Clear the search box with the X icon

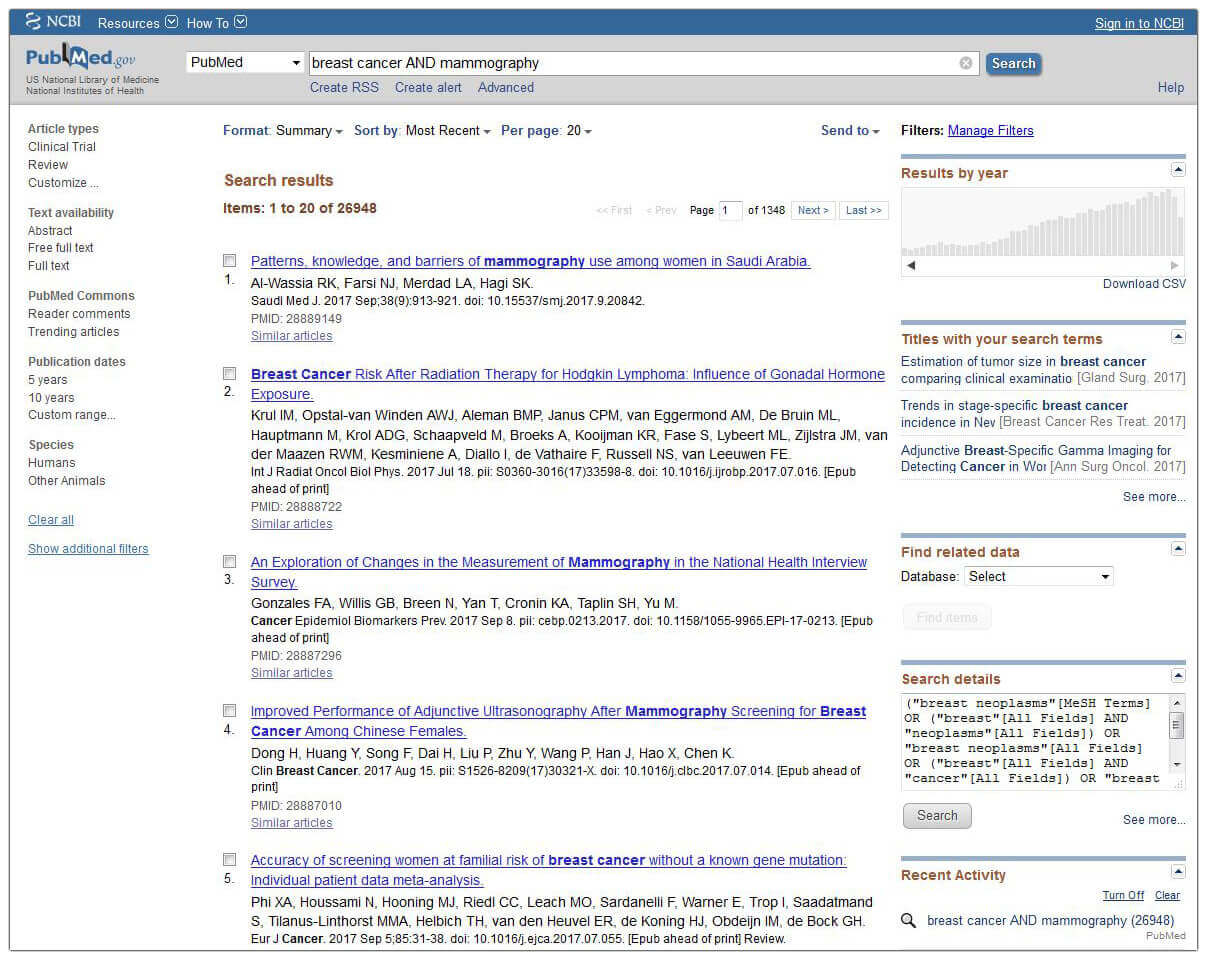pos(966,63)
